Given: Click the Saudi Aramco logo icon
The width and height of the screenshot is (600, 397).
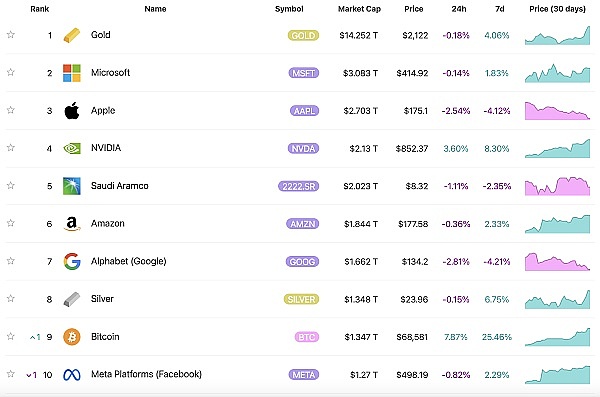Looking at the screenshot, I should coord(72,186).
